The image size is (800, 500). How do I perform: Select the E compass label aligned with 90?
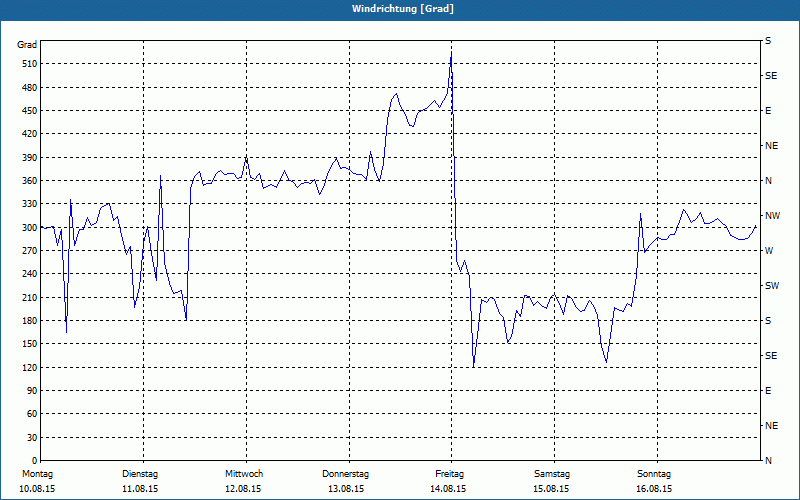pyautogui.click(x=768, y=391)
